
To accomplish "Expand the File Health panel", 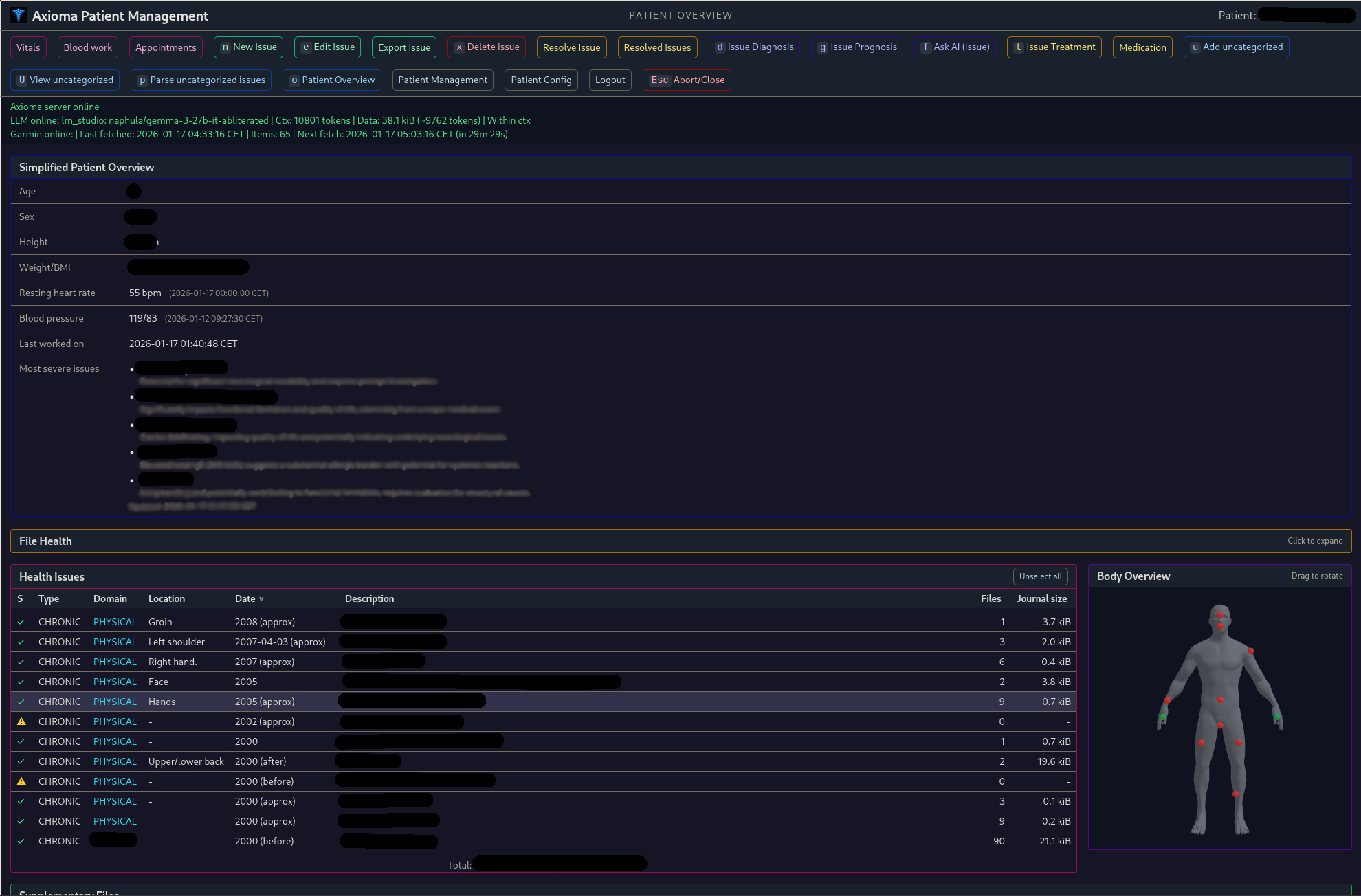I will (x=45, y=541).
